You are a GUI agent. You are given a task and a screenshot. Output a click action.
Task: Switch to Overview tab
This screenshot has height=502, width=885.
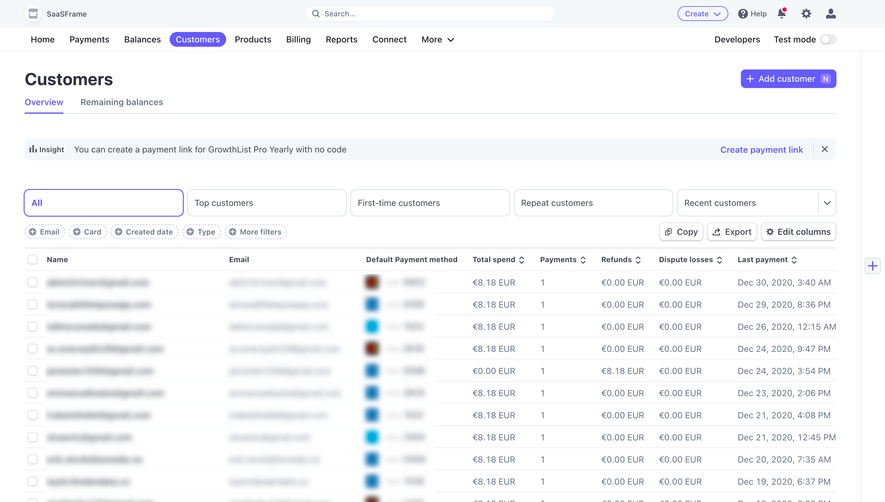(x=43, y=102)
